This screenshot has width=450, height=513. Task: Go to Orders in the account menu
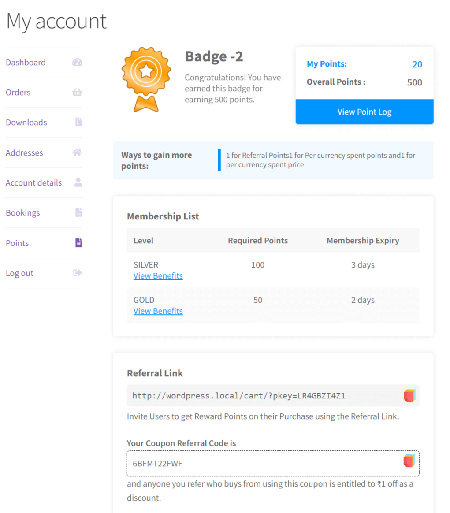click(18, 92)
